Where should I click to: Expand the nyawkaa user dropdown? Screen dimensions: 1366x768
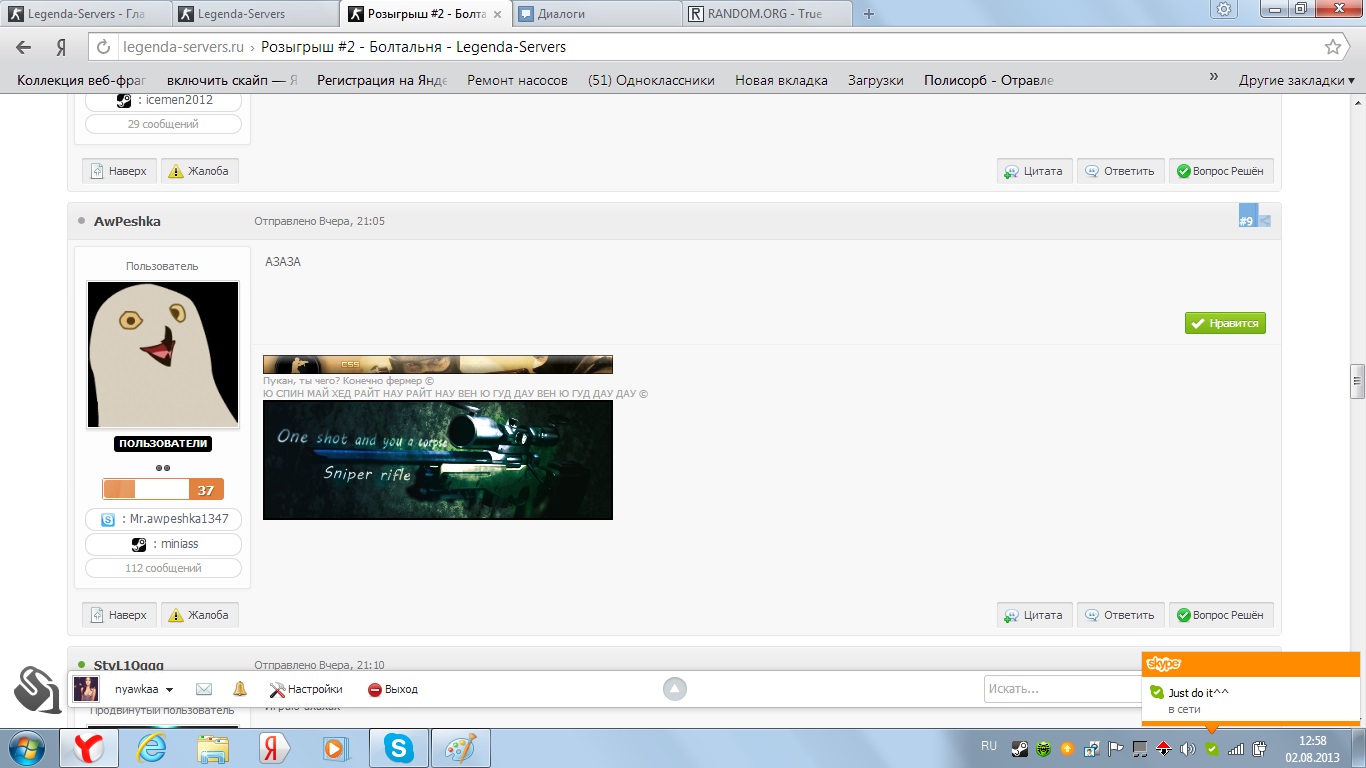144,689
